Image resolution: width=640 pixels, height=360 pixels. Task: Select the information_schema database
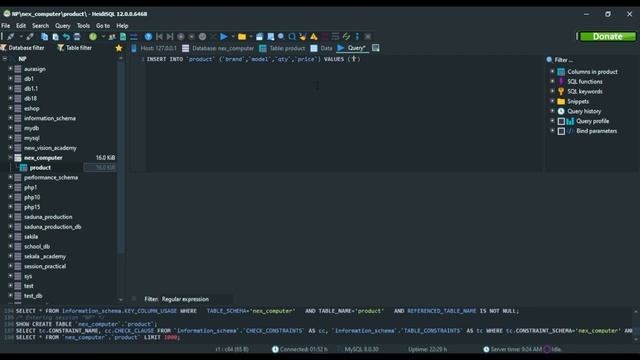pyautogui.click(x=49, y=118)
